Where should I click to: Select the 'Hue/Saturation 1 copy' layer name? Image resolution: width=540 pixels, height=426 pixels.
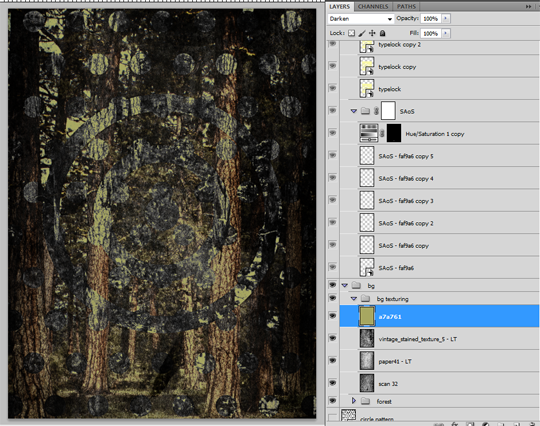pos(435,134)
